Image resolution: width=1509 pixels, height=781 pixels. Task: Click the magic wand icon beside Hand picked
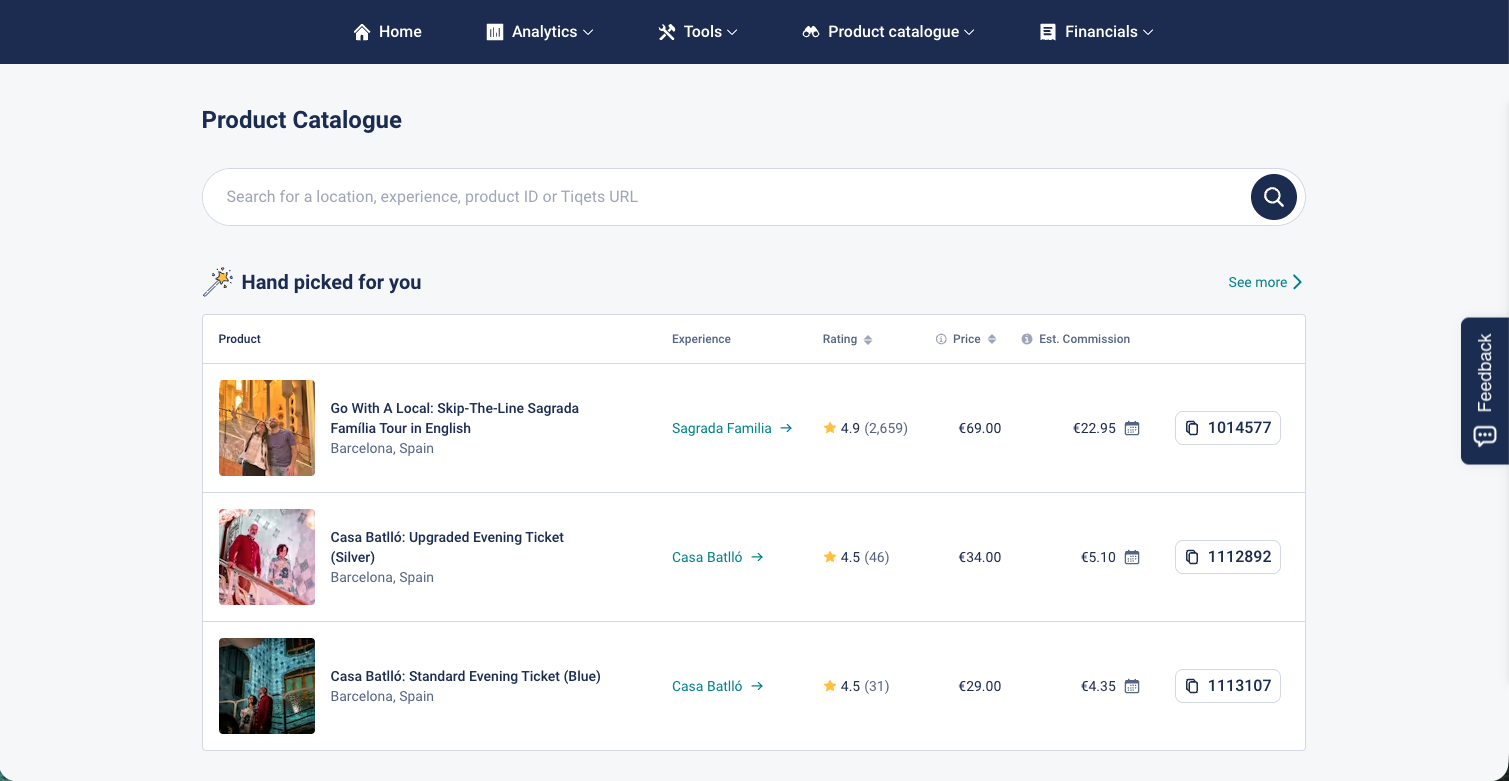(x=218, y=282)
